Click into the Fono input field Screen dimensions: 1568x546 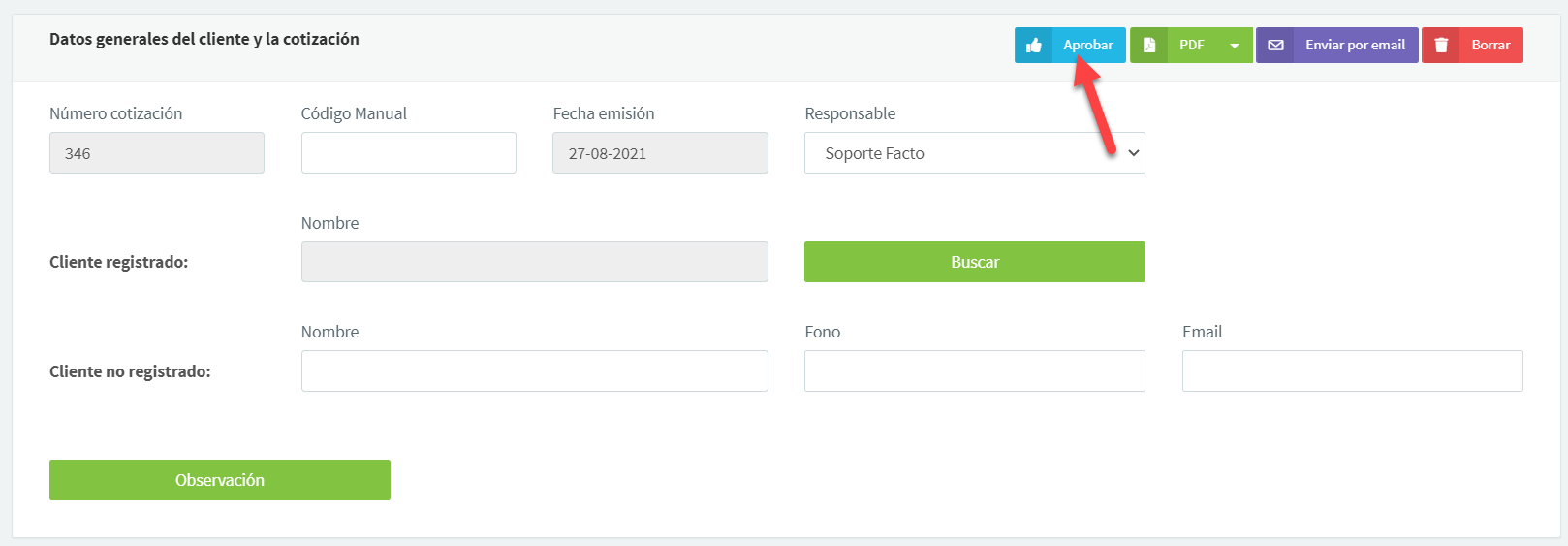pos(974,371)
